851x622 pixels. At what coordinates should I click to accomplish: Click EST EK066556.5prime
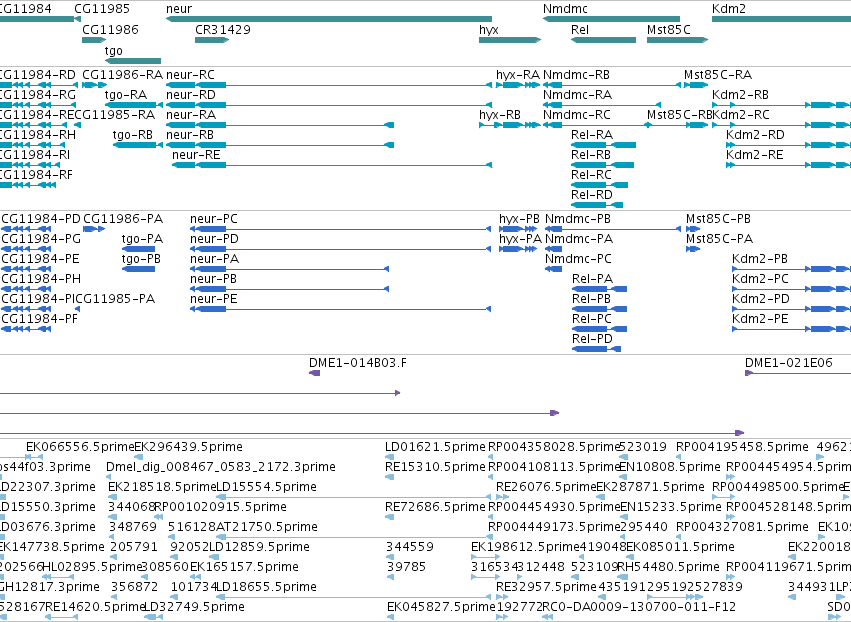(x=80, y=447)
